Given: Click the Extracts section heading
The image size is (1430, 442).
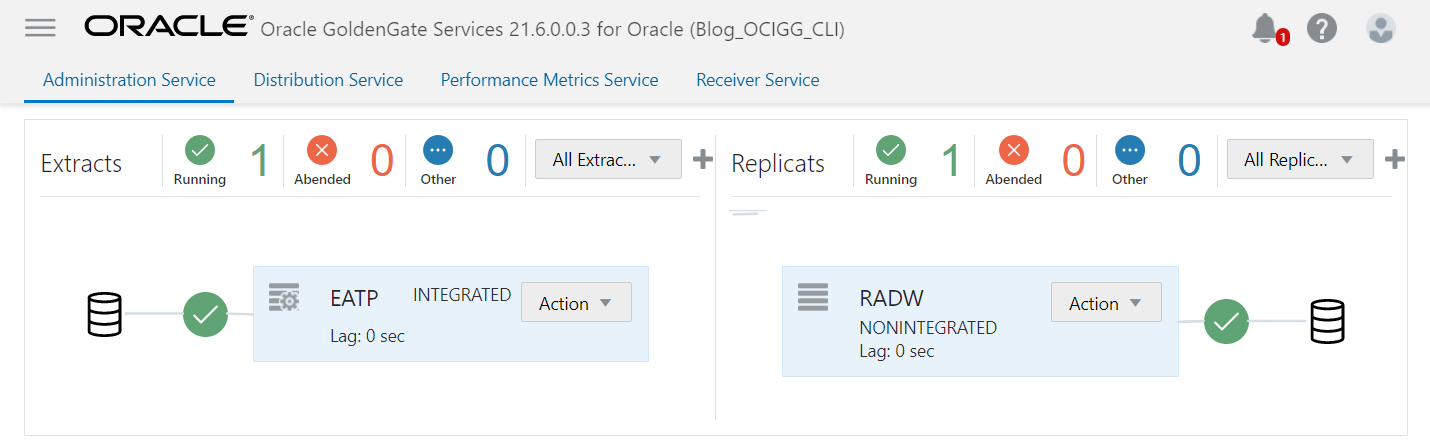Looking at the screenshot, I should click(81, 164).
